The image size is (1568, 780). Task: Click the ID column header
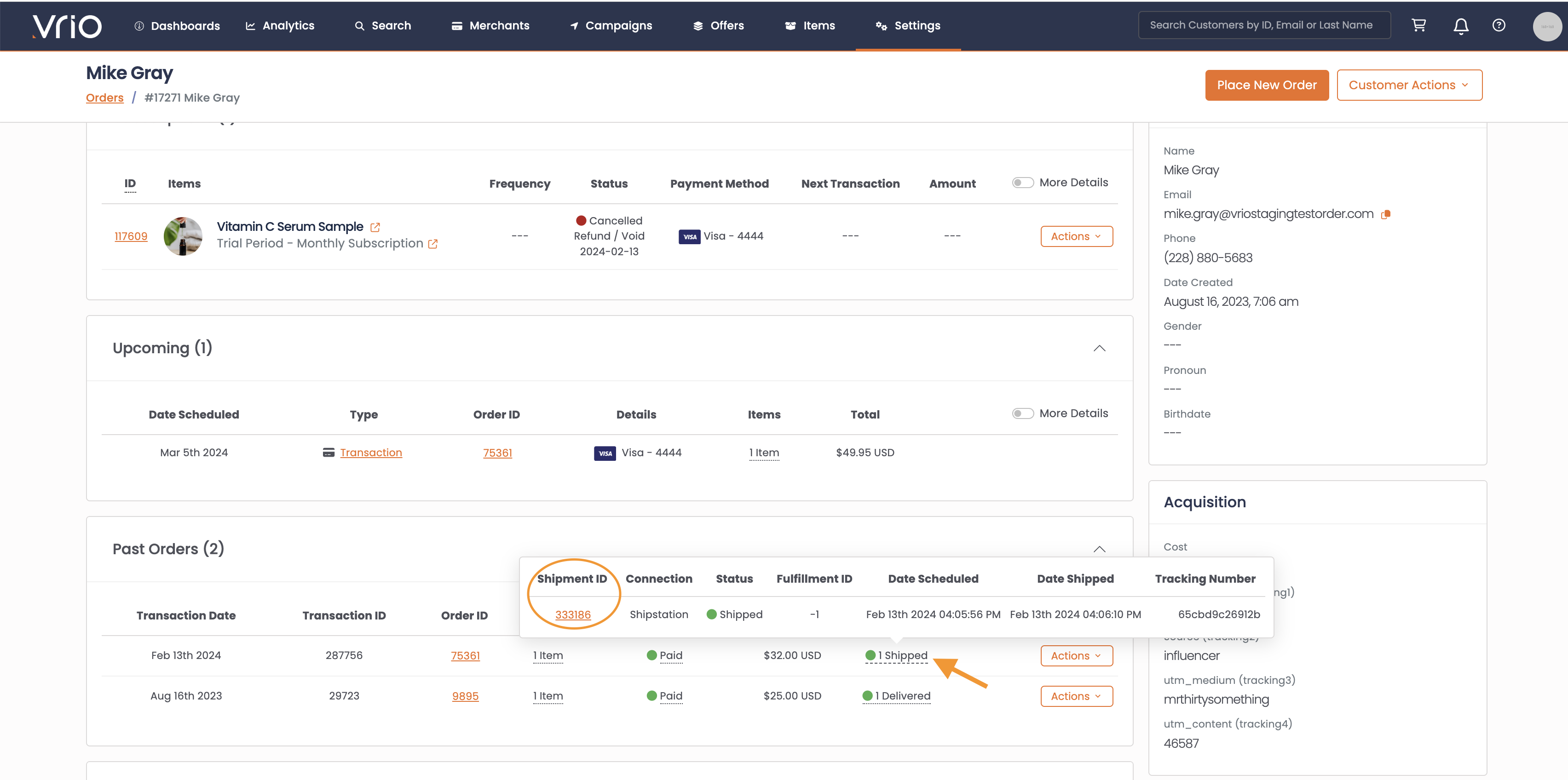(130, 184)
